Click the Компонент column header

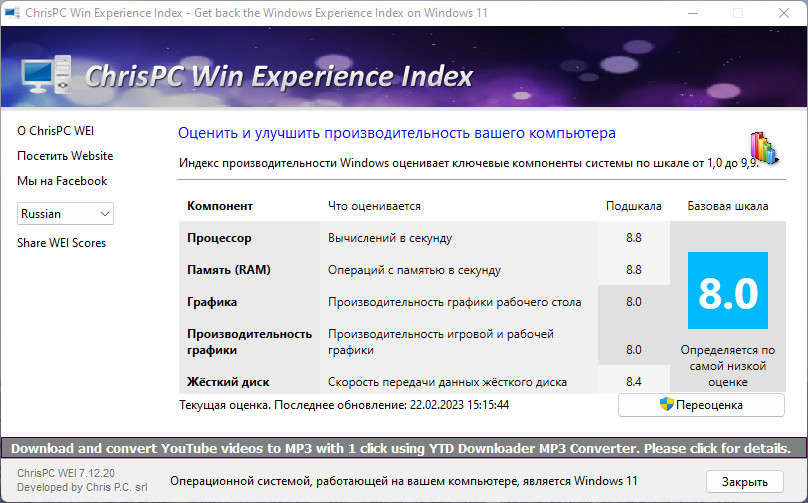pyautogui.click(x=220, y=206)
